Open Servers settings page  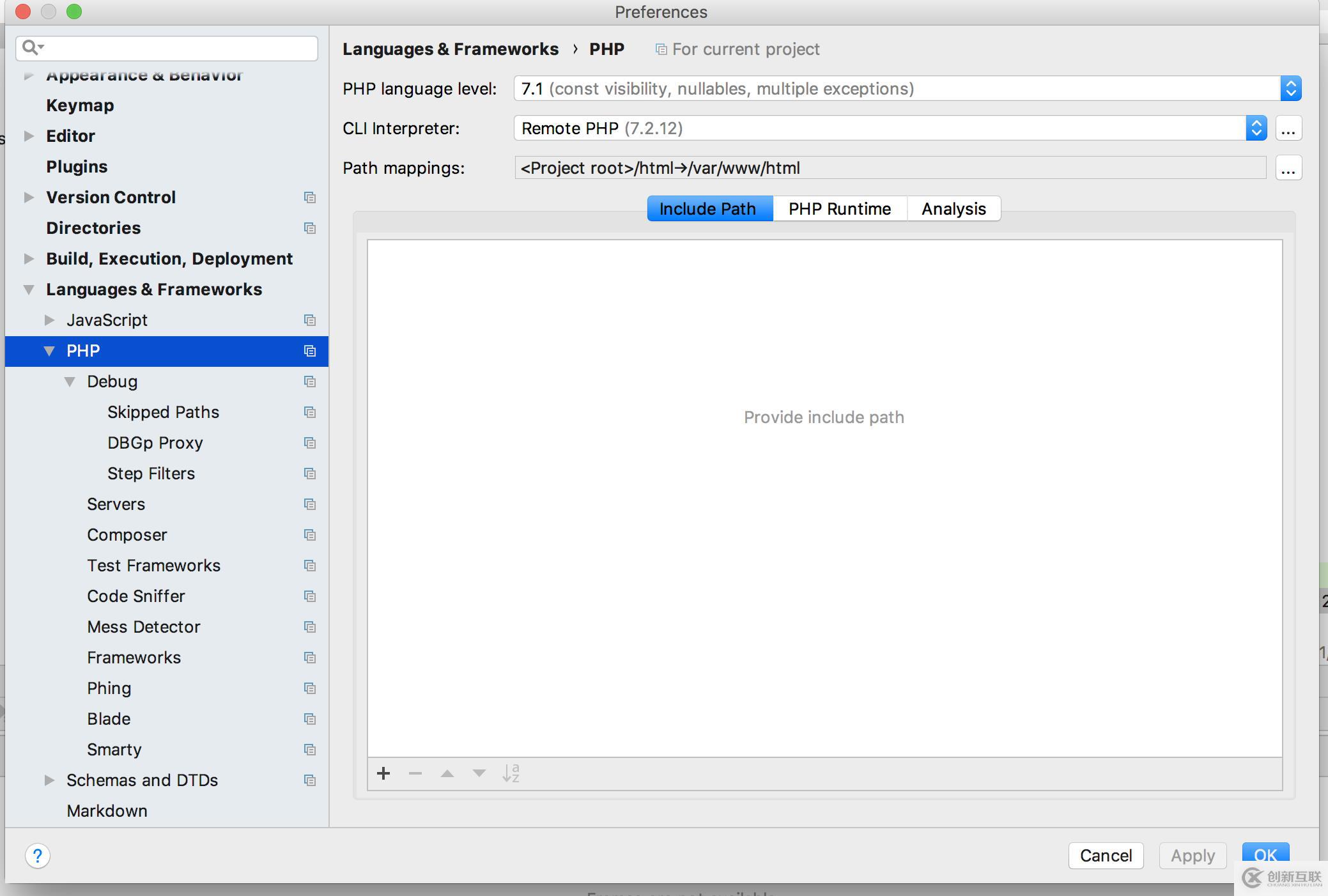click(116, 504)
